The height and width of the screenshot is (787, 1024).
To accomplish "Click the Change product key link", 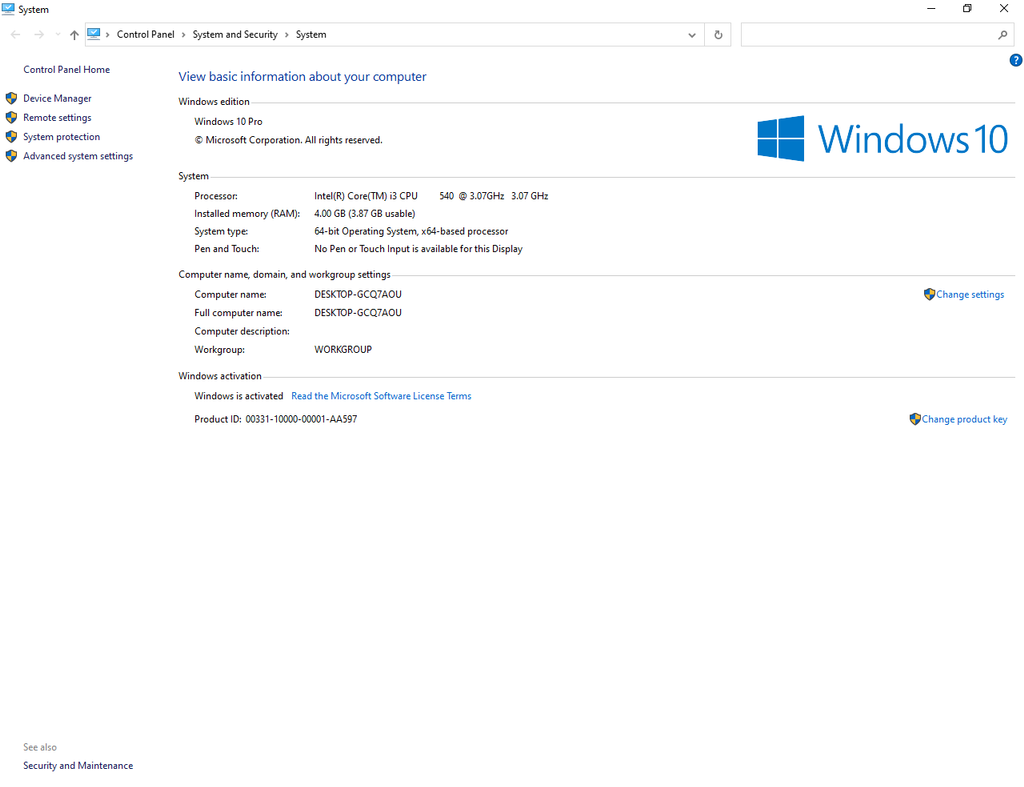I will [965, 419].
